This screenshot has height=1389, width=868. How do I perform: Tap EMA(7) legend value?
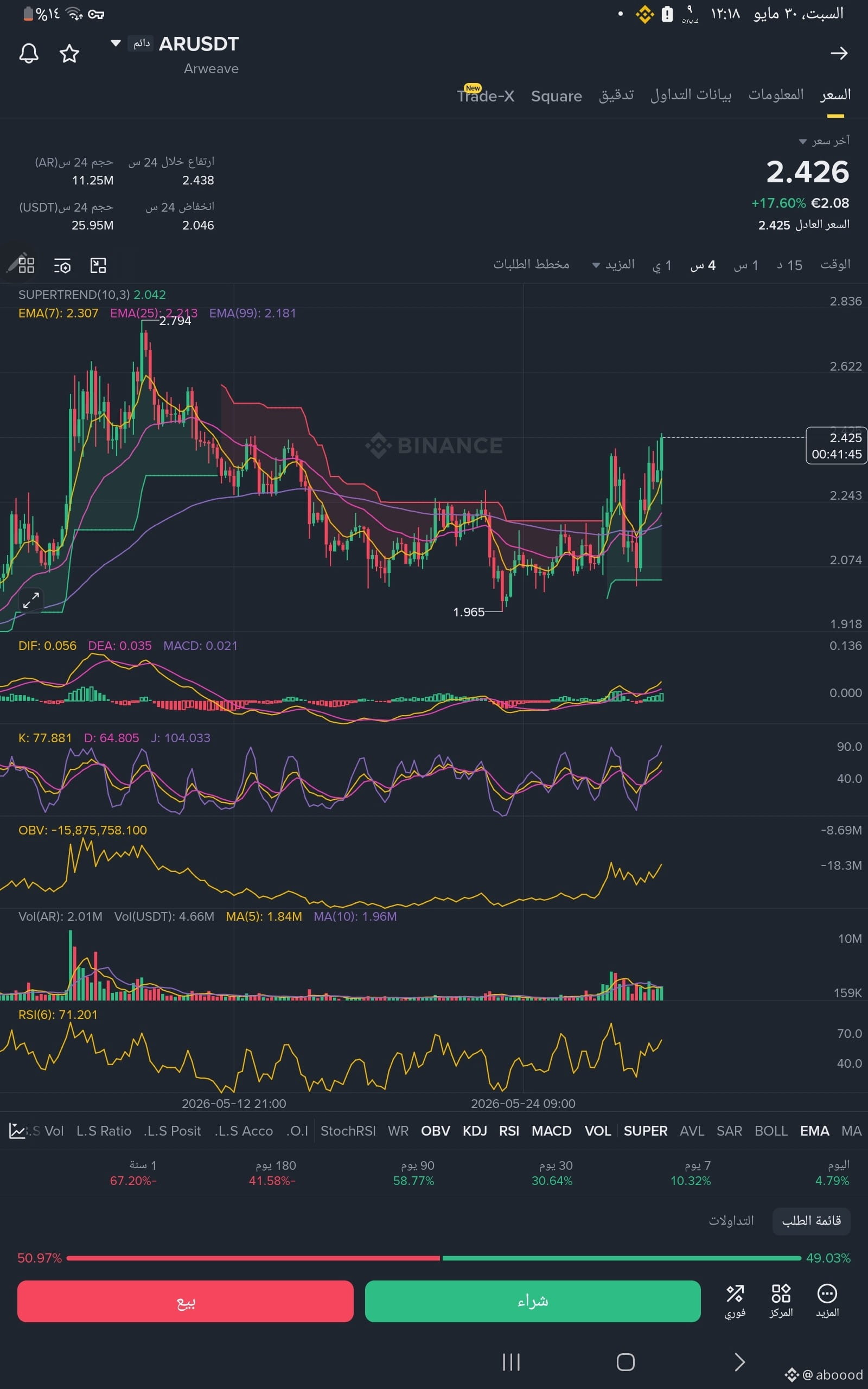(x=58, y=313)
